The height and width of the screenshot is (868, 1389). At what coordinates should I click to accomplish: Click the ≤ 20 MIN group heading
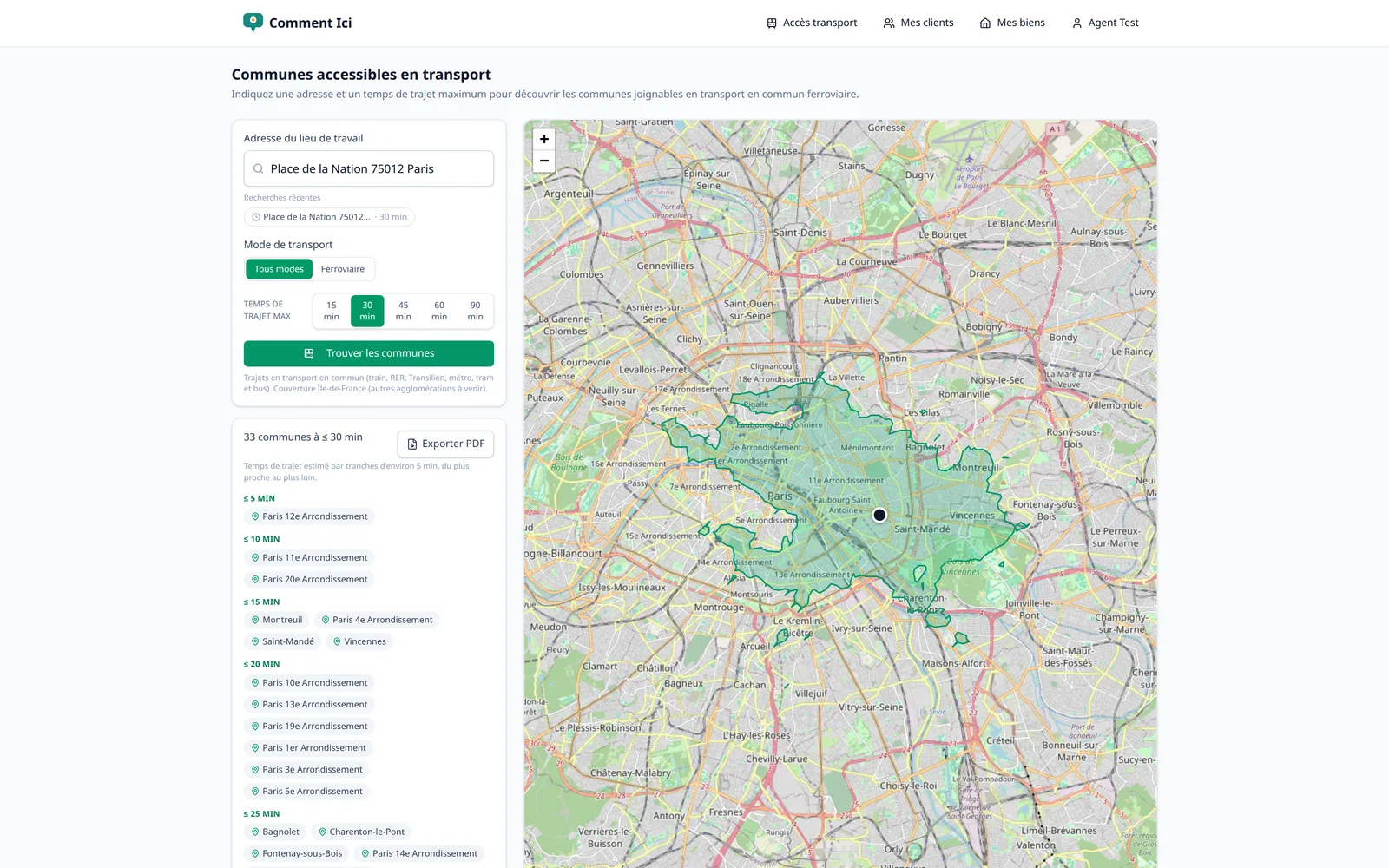coord(261,664)
